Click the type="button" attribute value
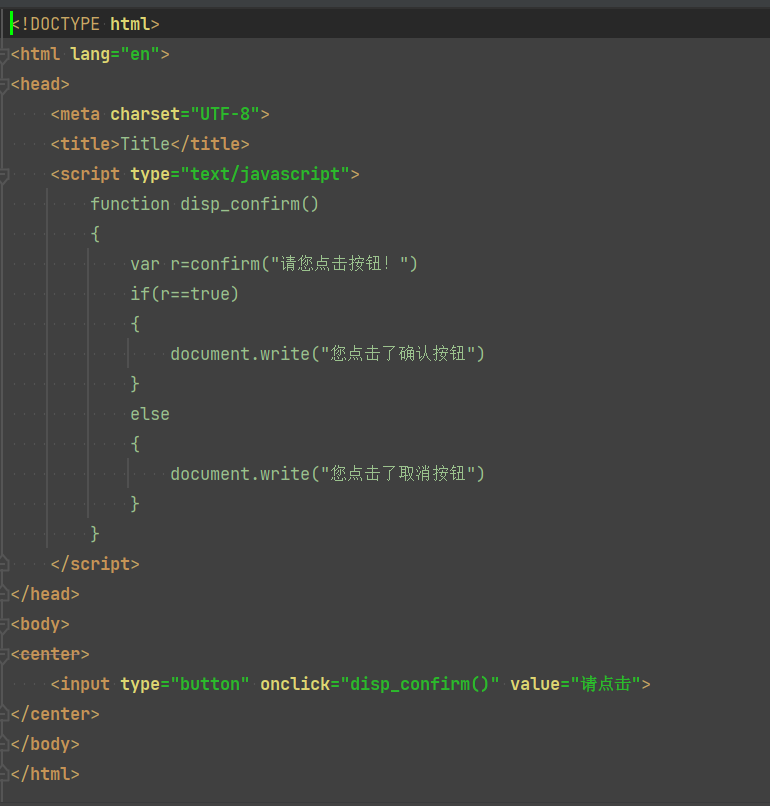 tap(210, 684)
